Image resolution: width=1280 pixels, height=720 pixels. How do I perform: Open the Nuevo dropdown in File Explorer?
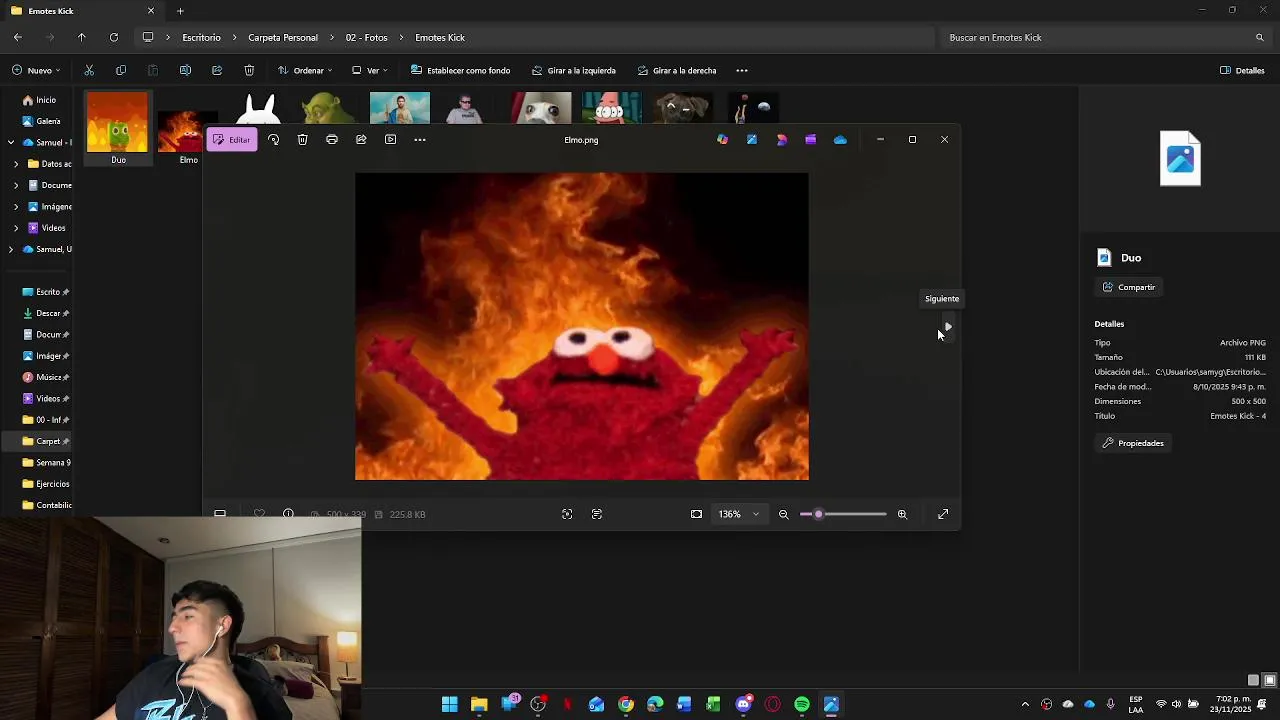click(36, 71)
